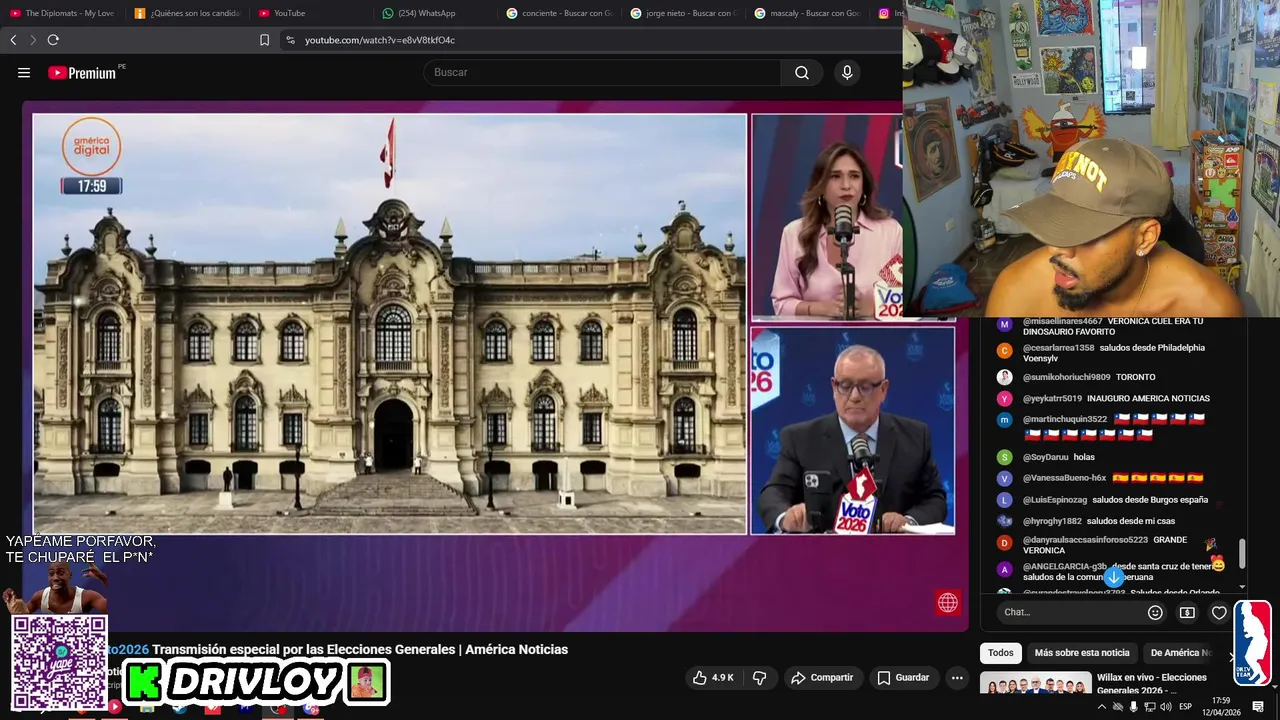The width and height of the screenshot is (1280, 720).
Task: Open the Windows notification center icon
Action: pyautogui.click(x=1258, y=707)
